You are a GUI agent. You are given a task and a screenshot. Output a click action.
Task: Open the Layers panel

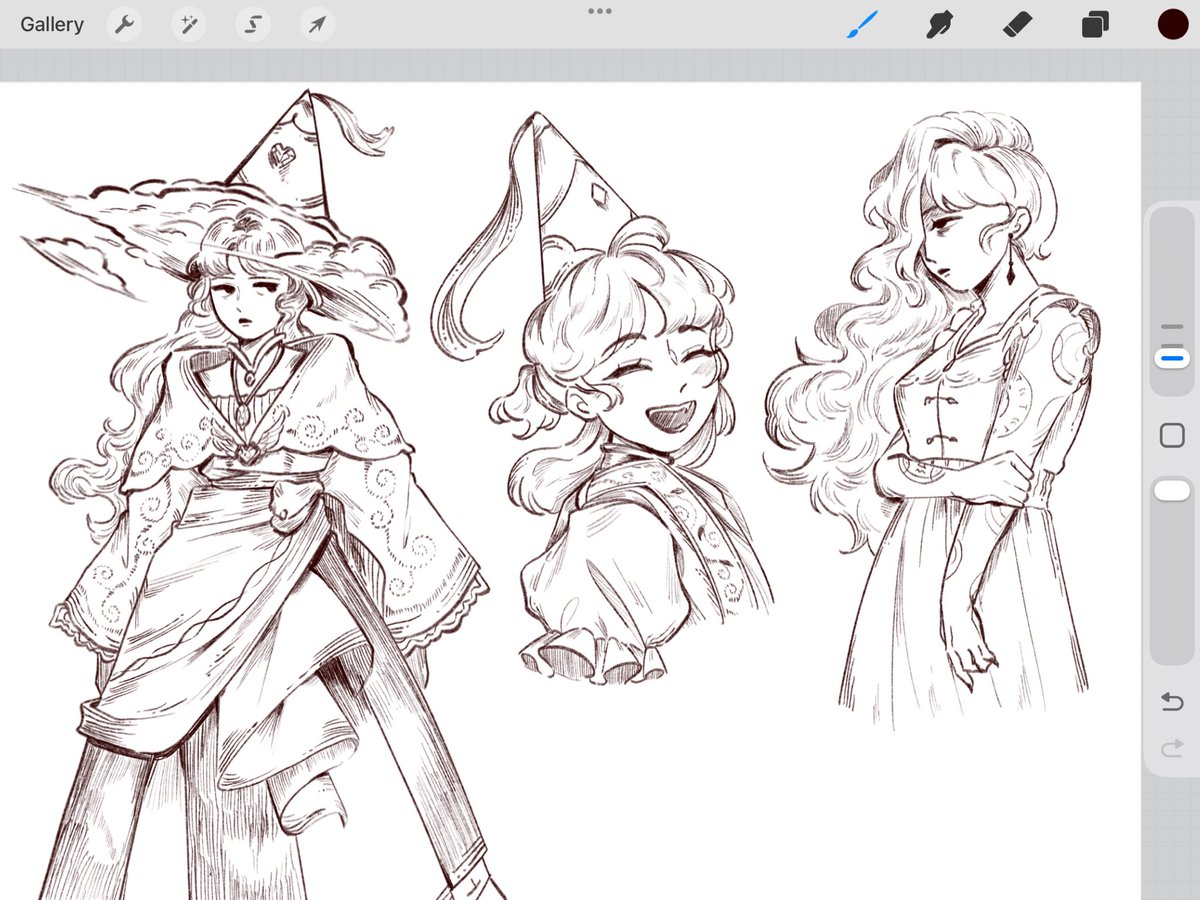pyautogui.click(x=1095, y=25)
